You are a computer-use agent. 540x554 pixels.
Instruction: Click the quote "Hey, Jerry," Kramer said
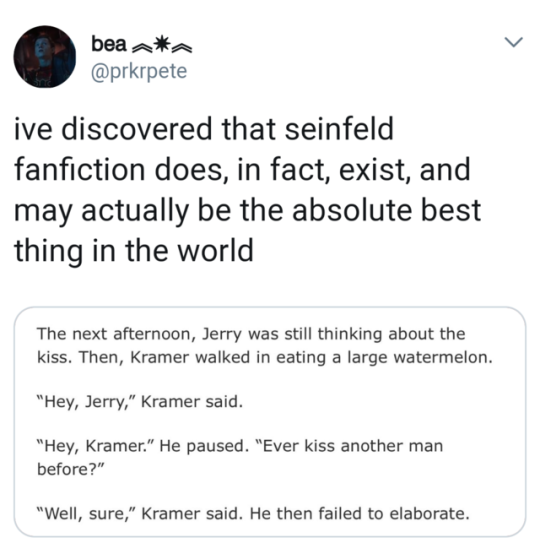(x=140, y=402)
